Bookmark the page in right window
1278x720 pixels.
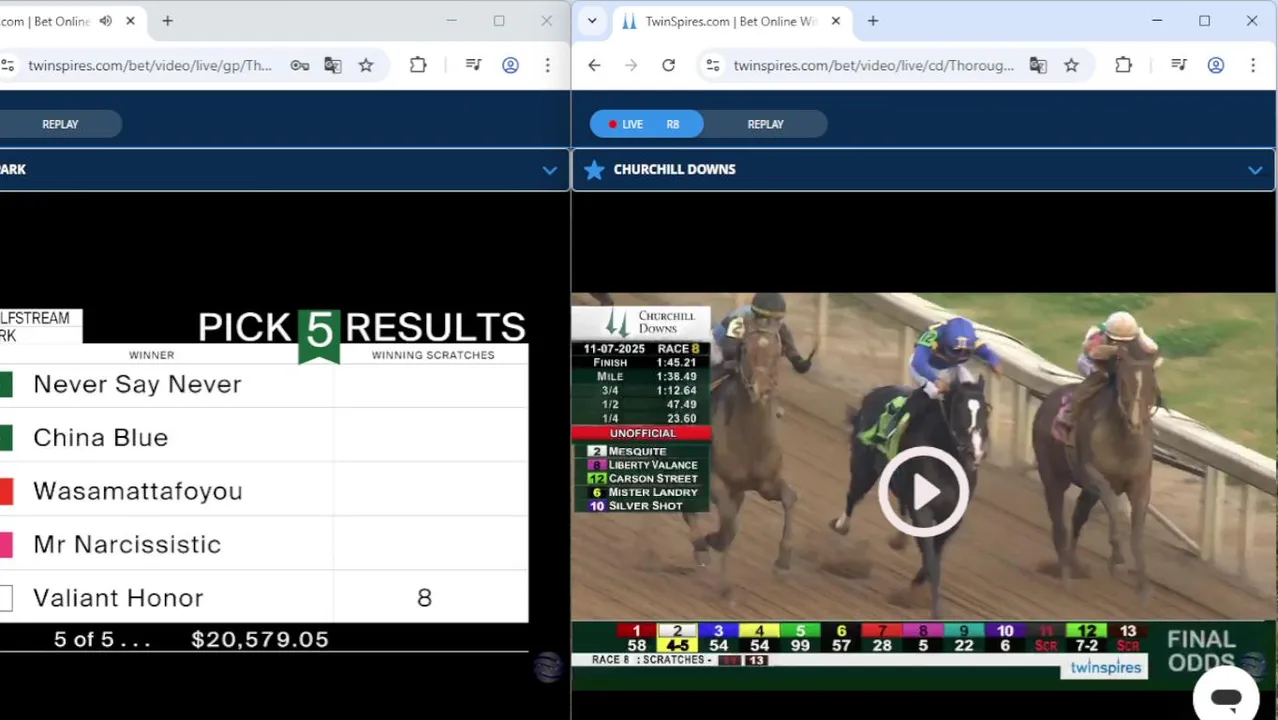tap(1071, 65)
